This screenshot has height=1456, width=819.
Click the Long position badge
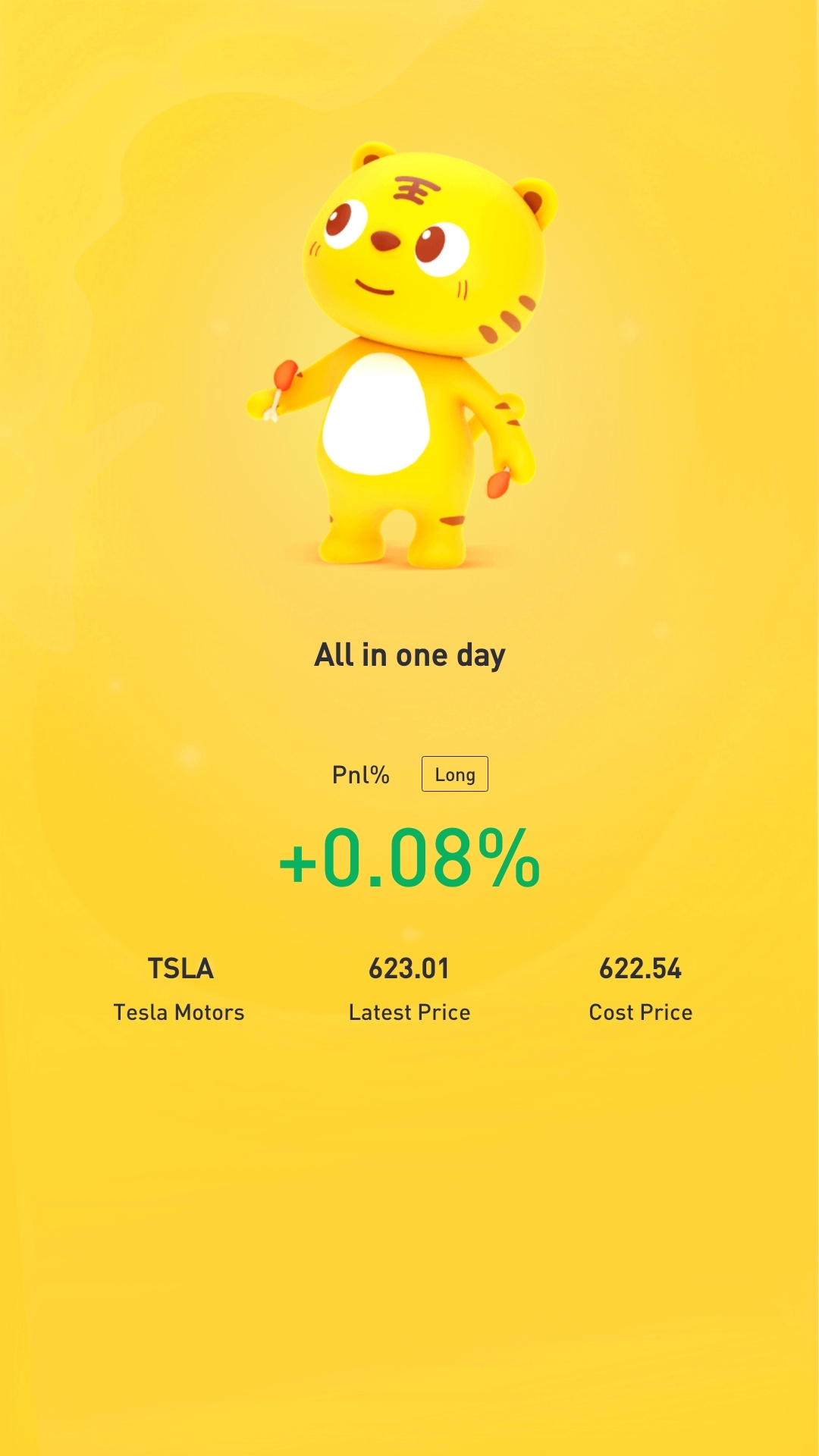point(455,774)
